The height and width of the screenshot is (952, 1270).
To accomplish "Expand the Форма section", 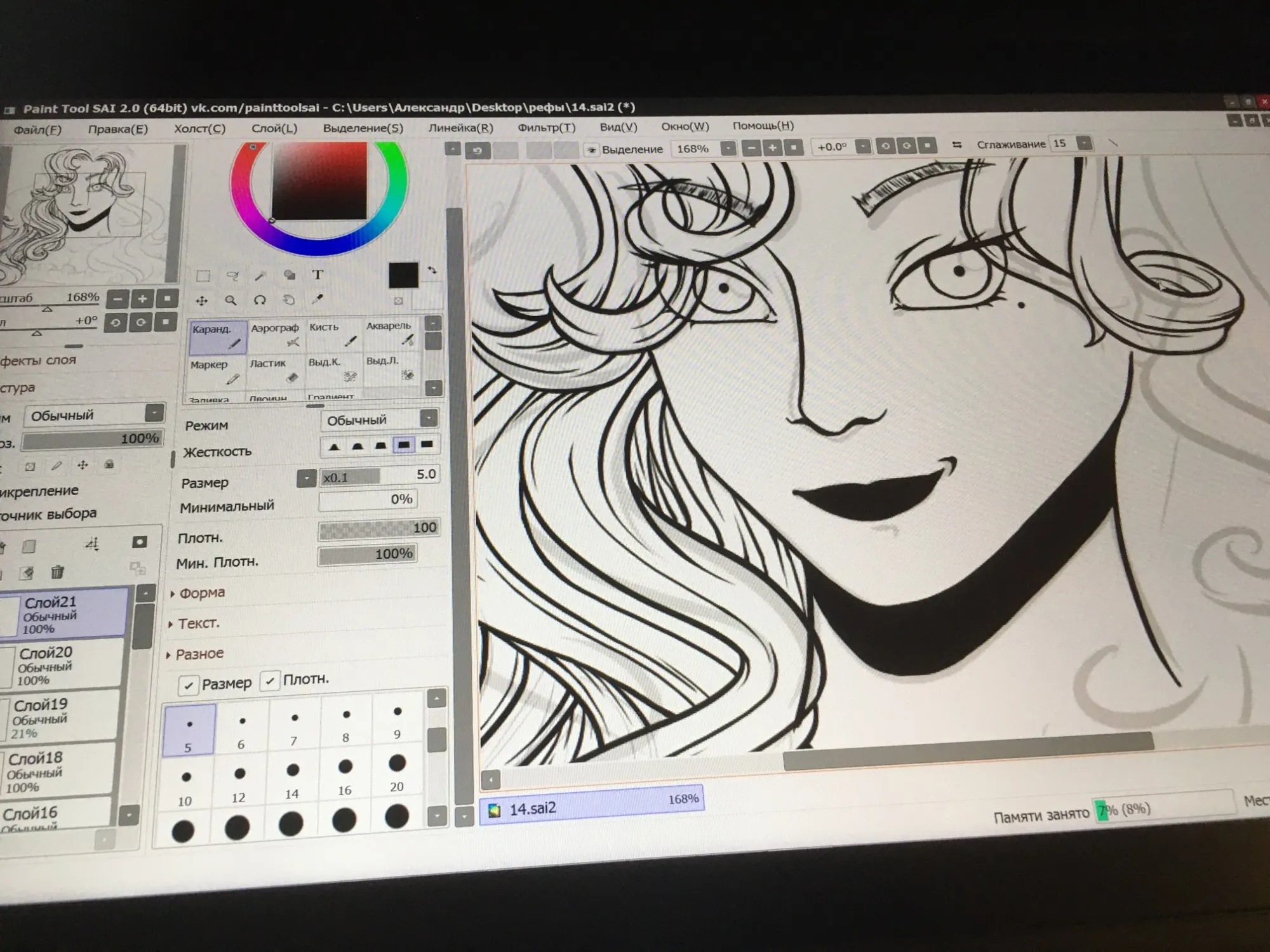I will point(201,593).
